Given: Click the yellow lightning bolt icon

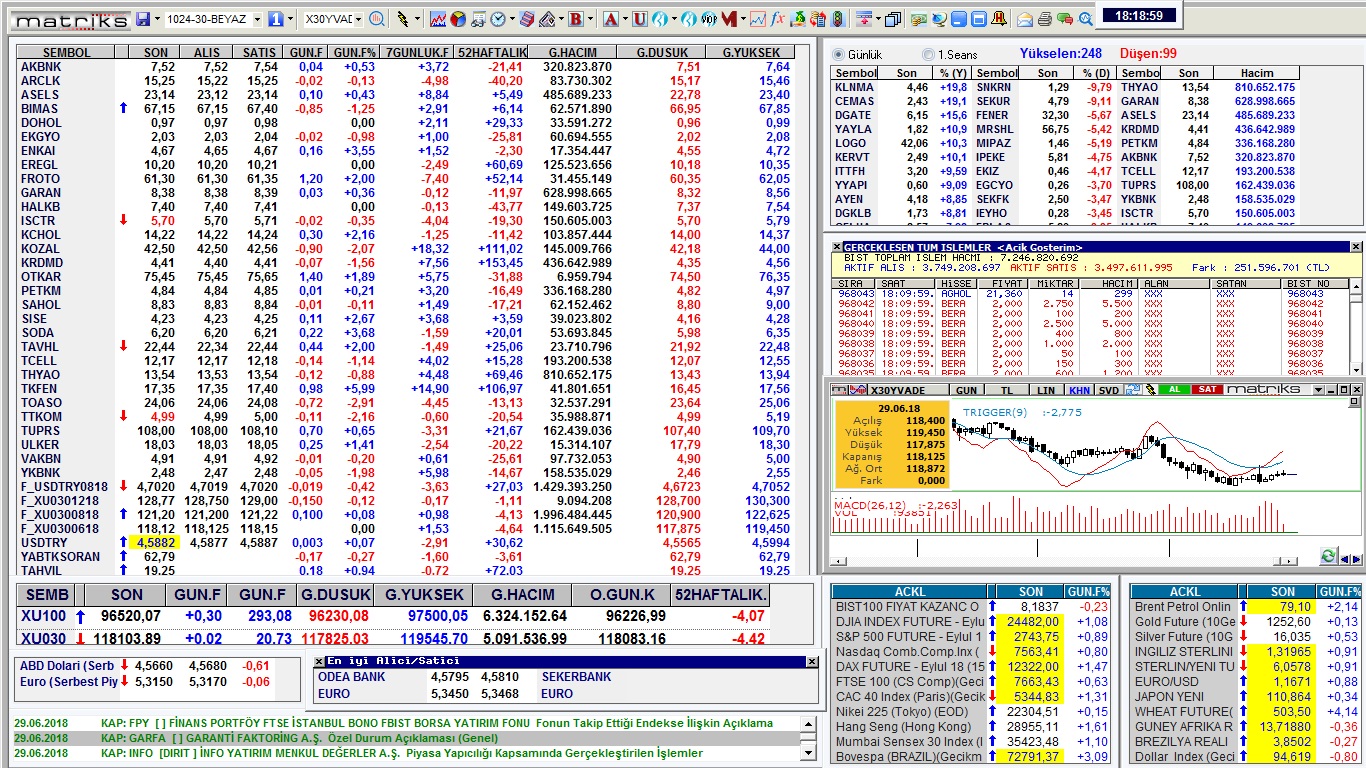Looking at the screenshot, I should coord(402,19).
